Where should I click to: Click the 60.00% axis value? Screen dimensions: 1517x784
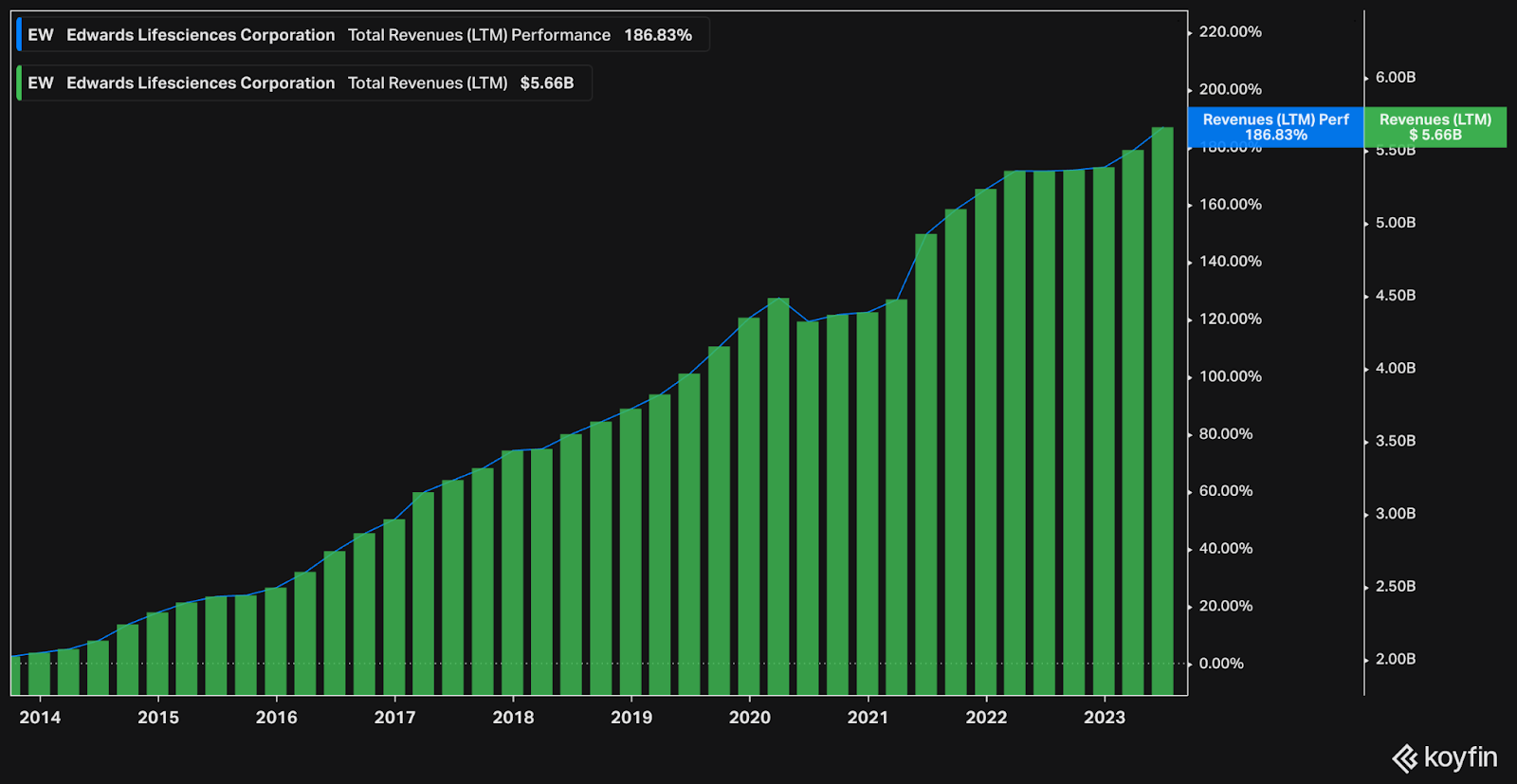point(1225,491)
